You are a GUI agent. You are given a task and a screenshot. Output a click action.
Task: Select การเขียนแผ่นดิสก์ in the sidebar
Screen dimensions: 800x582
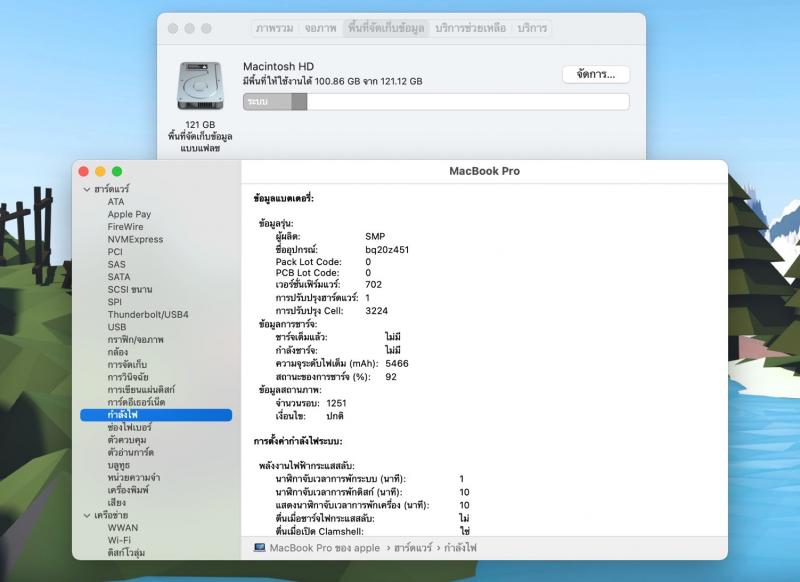coord(141,390)
